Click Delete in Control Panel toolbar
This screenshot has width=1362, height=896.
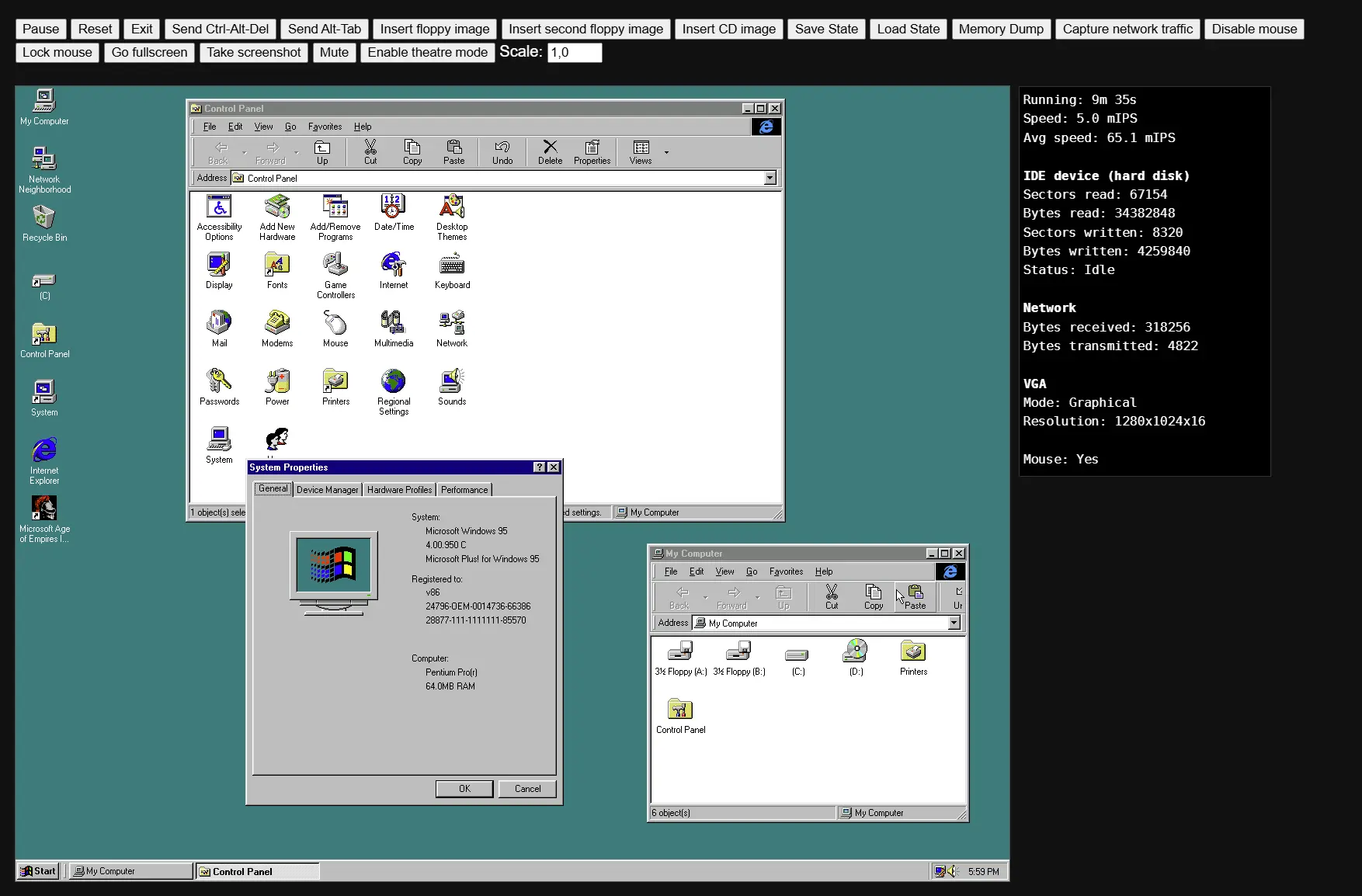coord(550,152)
